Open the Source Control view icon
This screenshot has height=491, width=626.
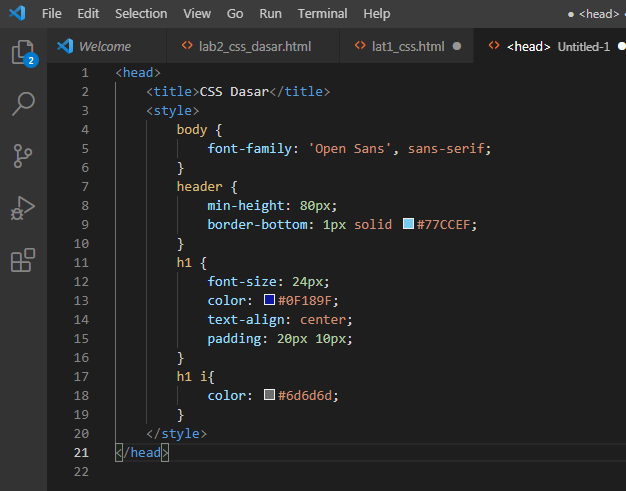tap(23, 156)
